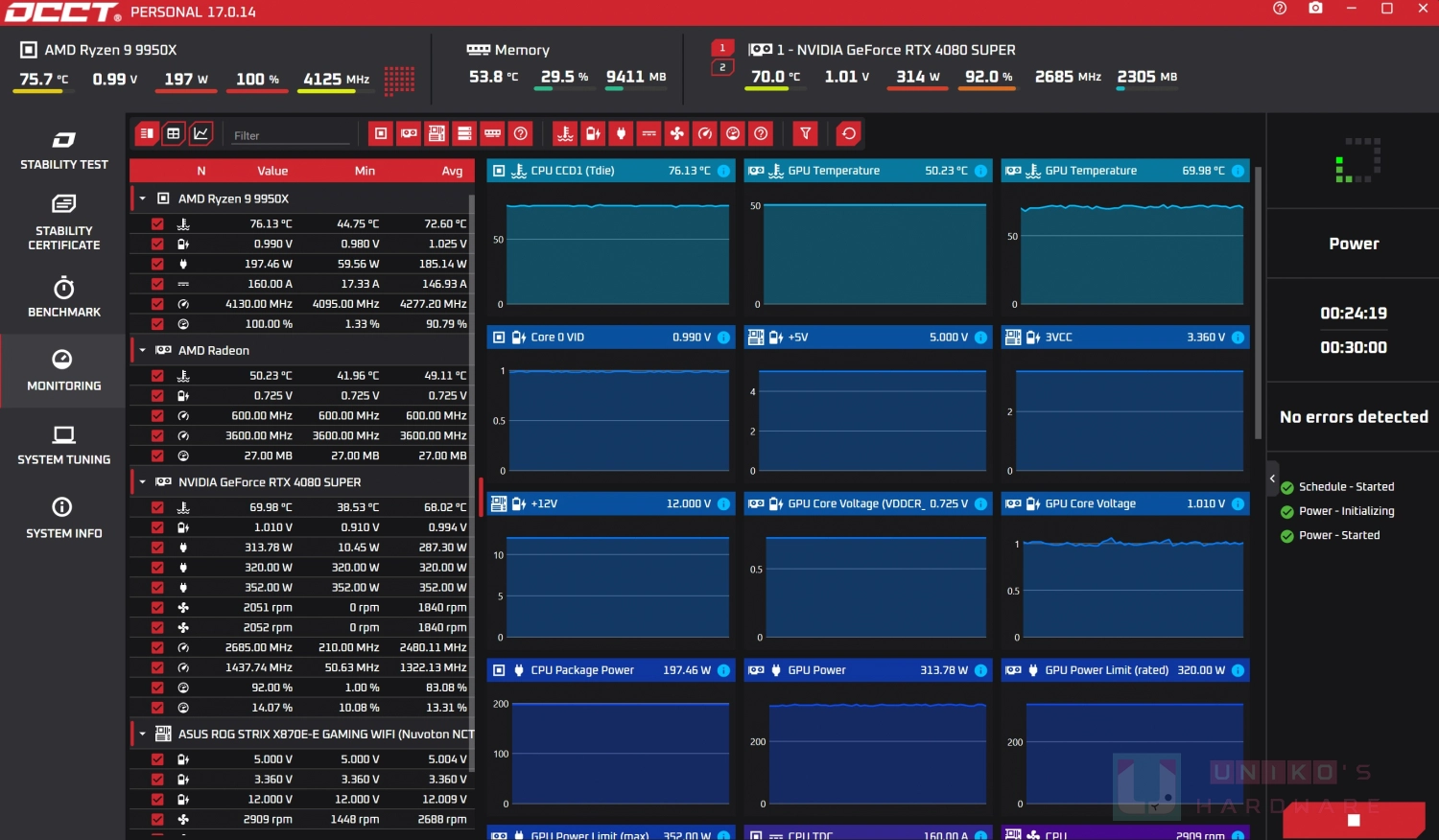Viewport: 1439px width, 840px height.
Task: Open info for the +12V graph
Action: click(723, 504)
